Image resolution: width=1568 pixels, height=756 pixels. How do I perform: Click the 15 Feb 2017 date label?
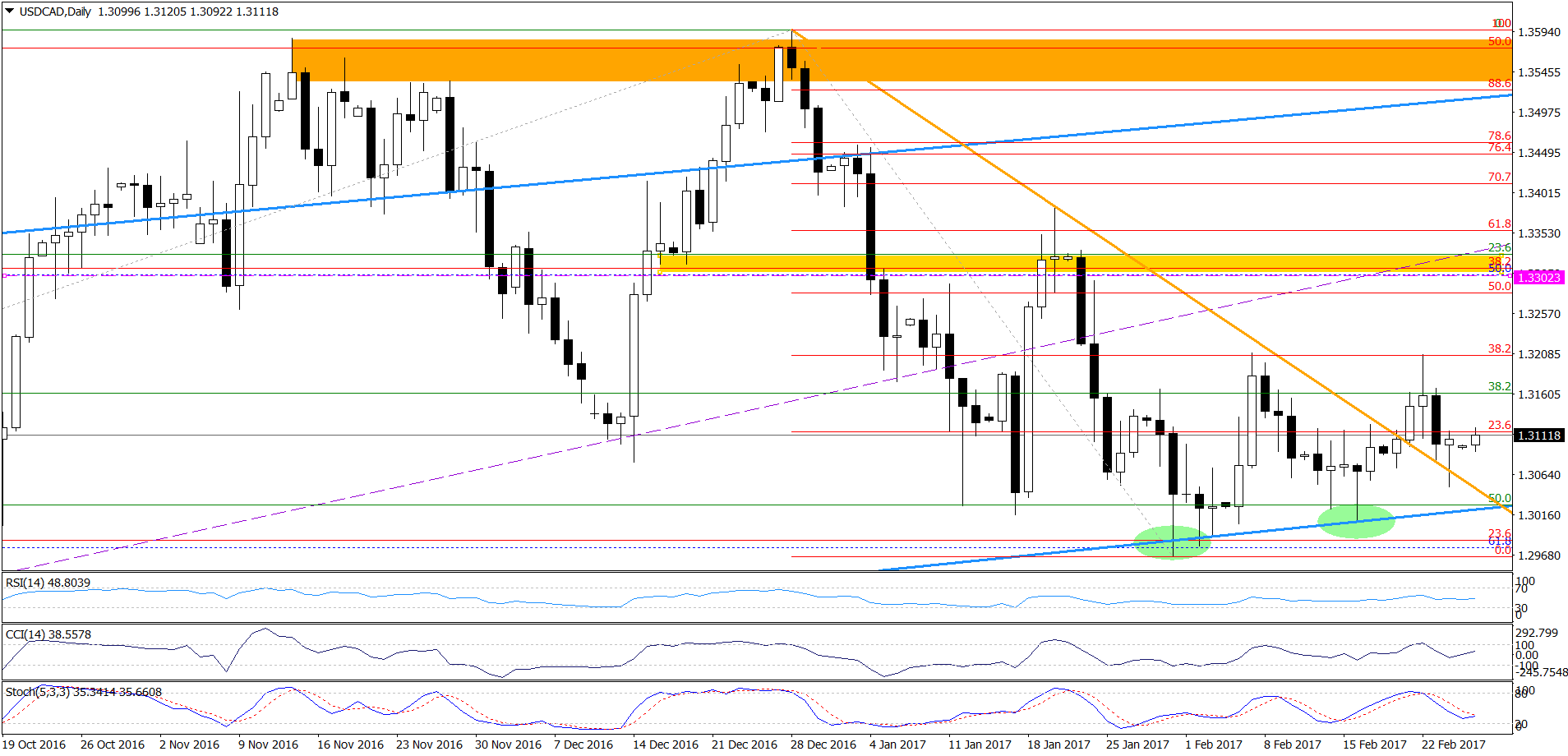coord(1375,744)
